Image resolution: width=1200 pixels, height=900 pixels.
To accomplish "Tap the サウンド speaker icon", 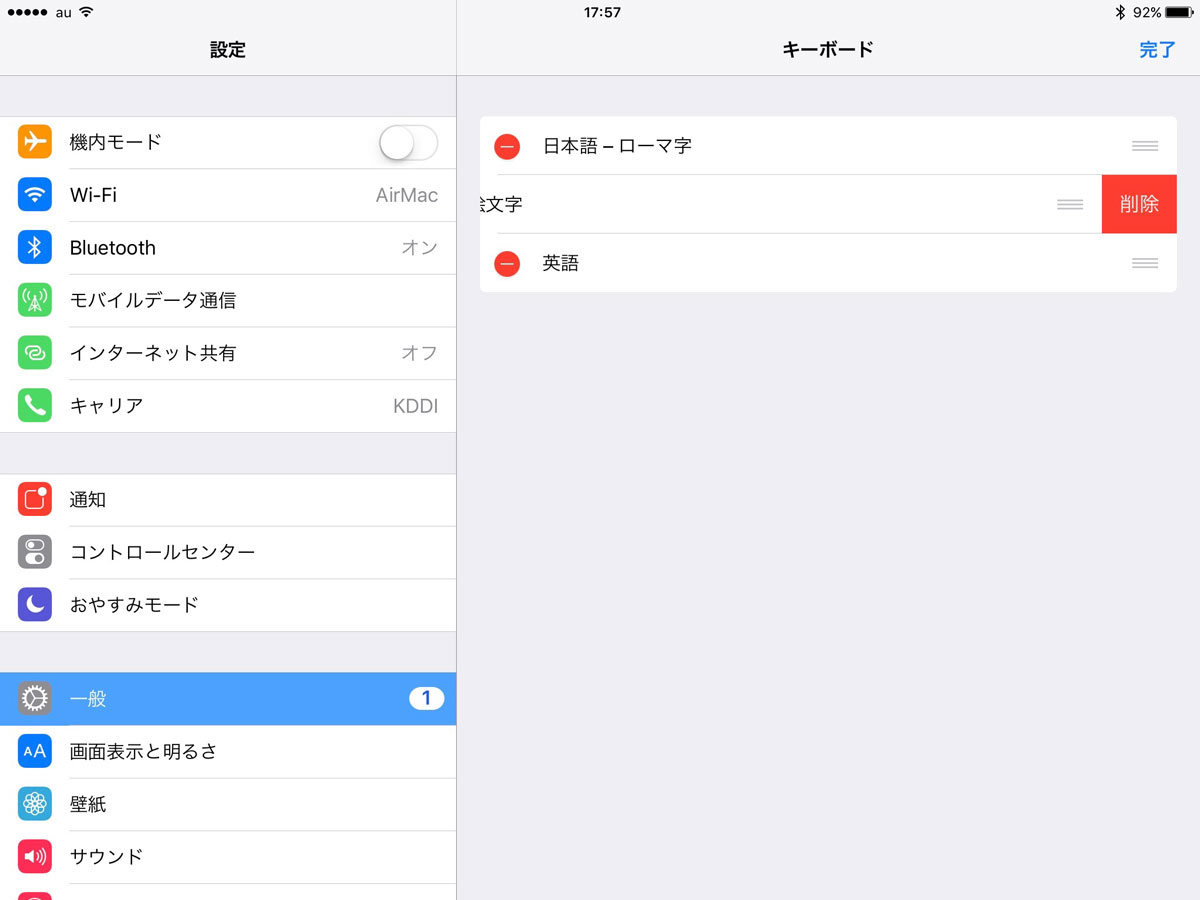I will pyautogui.click(x=35, y=856).
